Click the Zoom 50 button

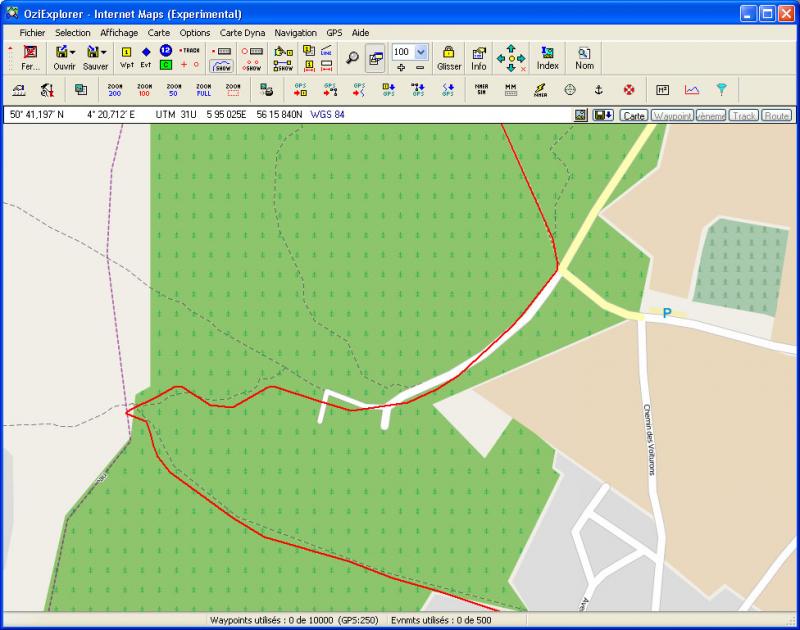[173, 90]
